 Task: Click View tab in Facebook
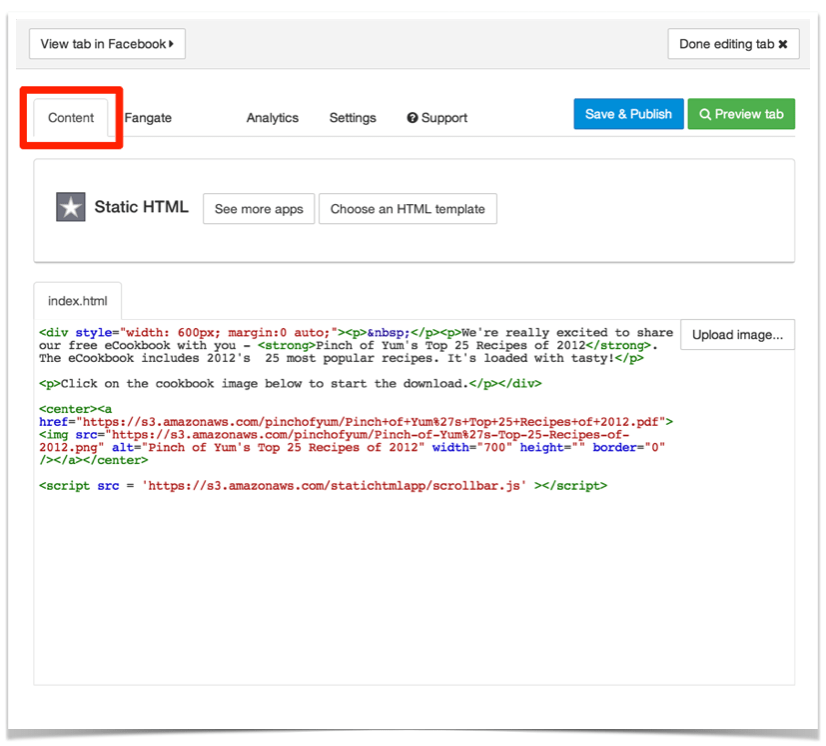click(x=107, y=44)
